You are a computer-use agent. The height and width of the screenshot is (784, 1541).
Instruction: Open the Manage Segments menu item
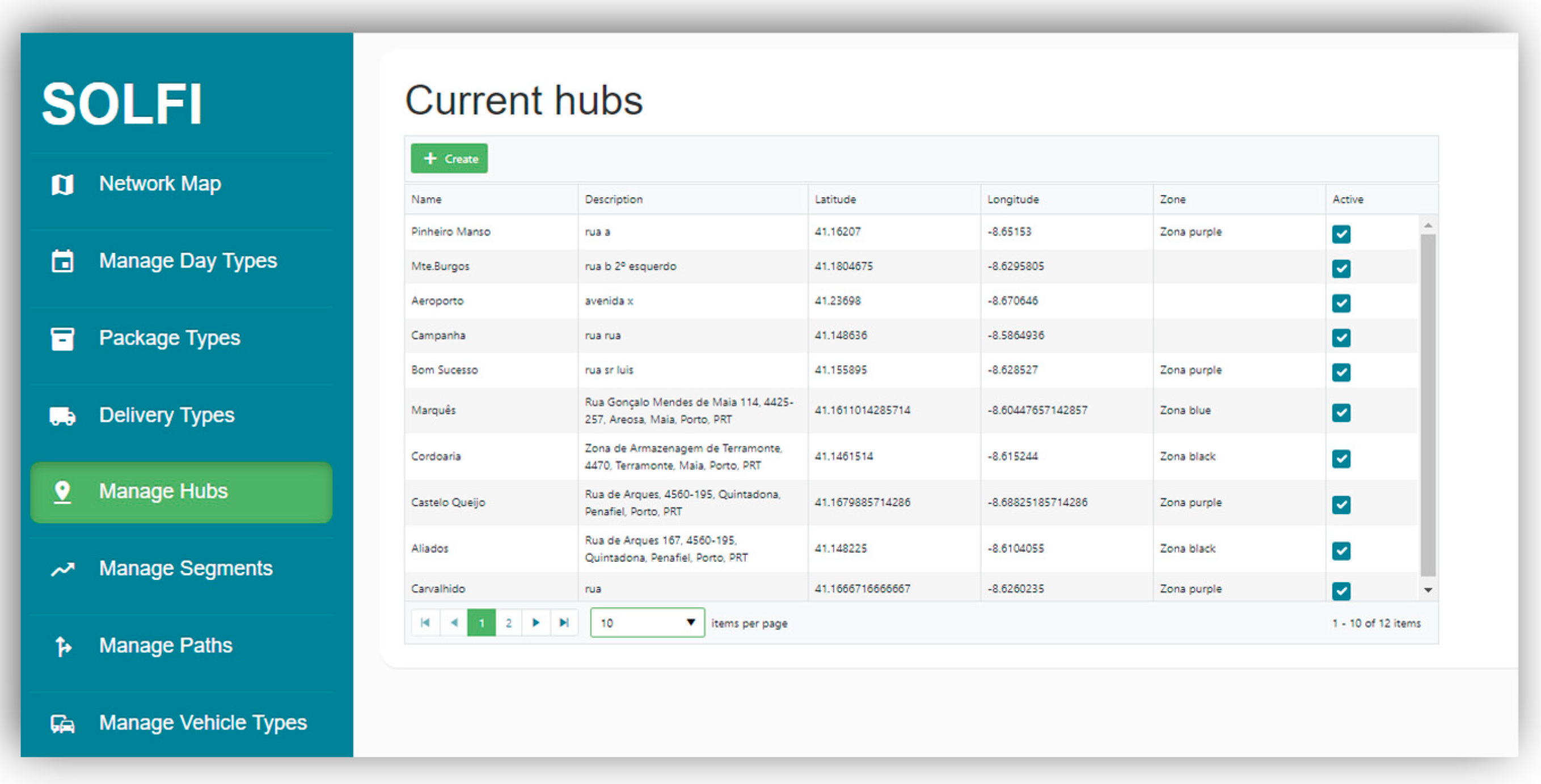(185, 568)
